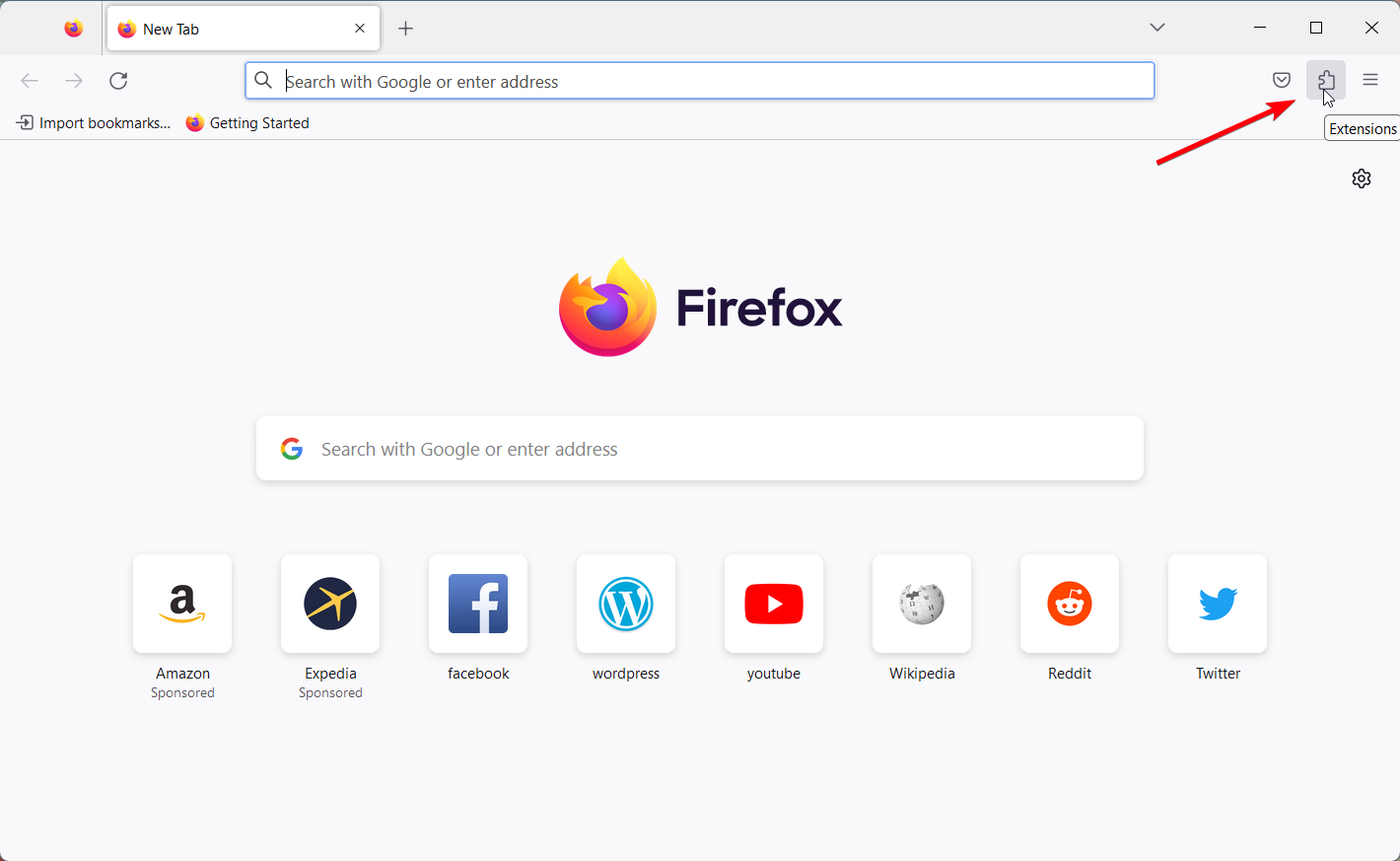Screen dimensions: 1400x861
Task: Reload the current page
Action: (x=118, y=80)
